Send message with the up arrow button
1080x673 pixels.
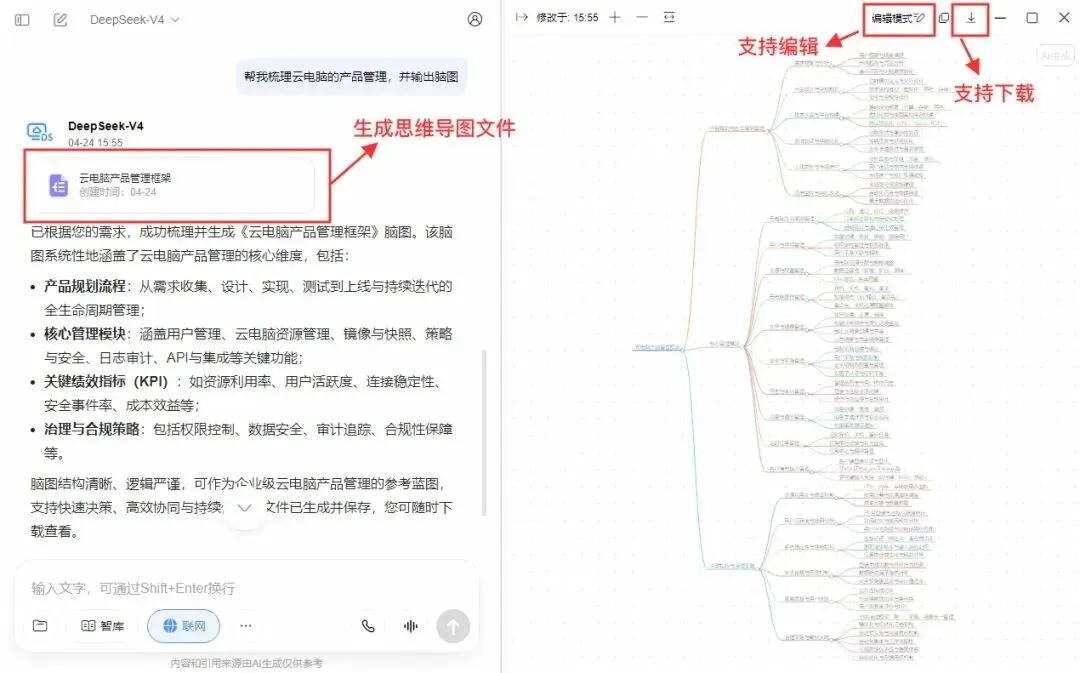[x=453, y=626]
